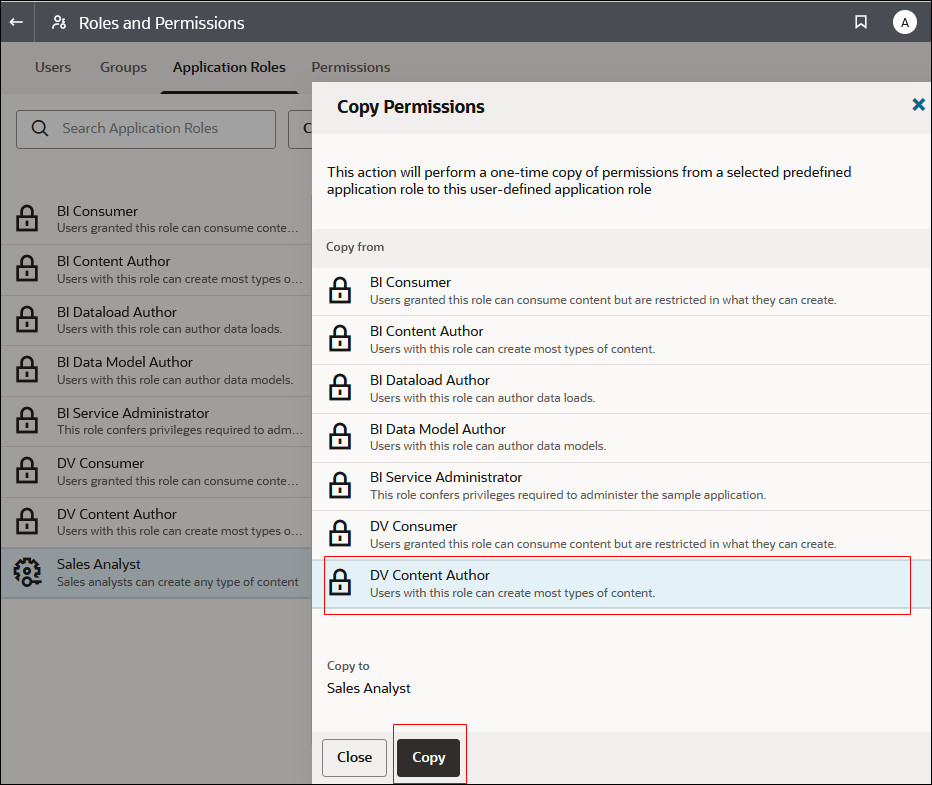Click 'Sales analysts can create any type of content' description
The image size is (932, 785).
coord(178,582)
